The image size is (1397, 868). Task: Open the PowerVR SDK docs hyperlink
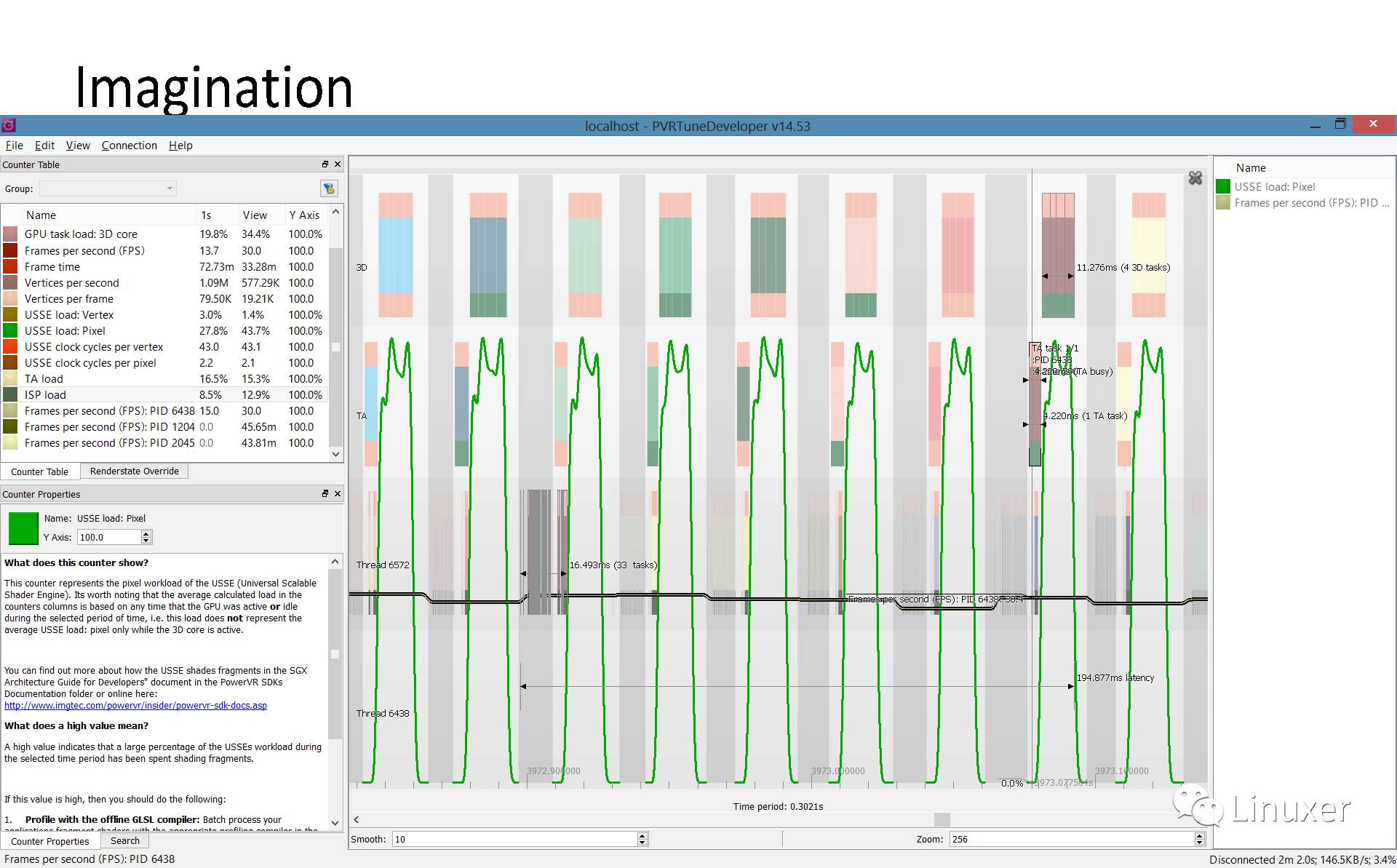pyautogui.click(x=135, y=705)
